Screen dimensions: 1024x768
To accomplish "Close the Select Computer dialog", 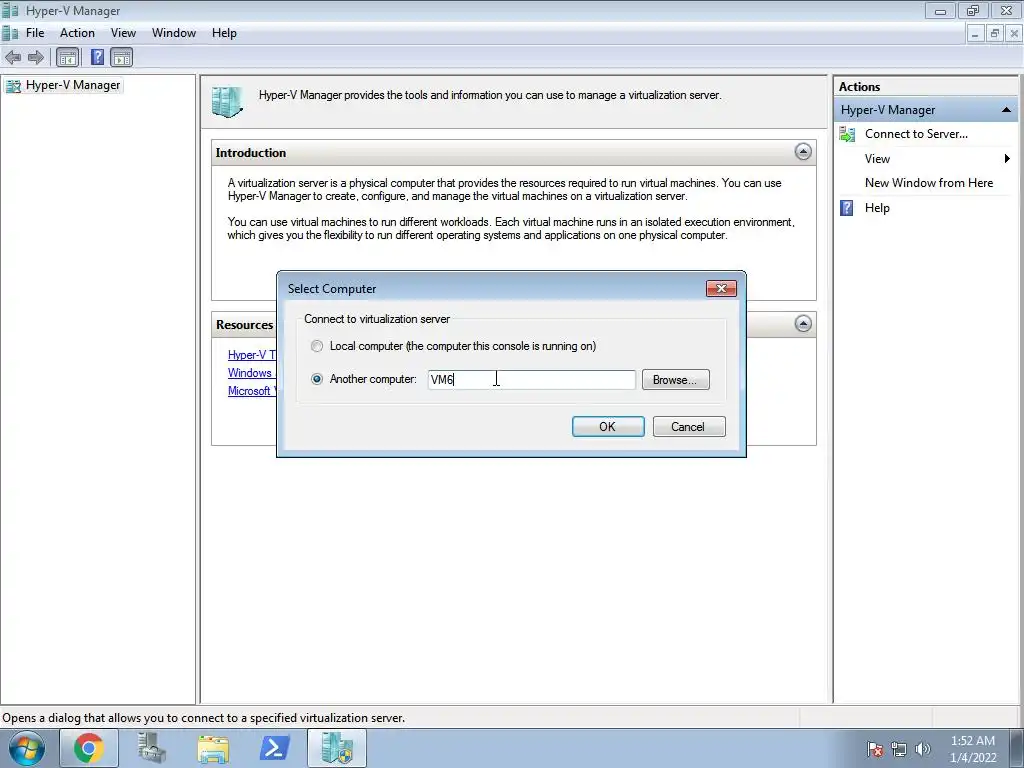I will coord(721,289).
